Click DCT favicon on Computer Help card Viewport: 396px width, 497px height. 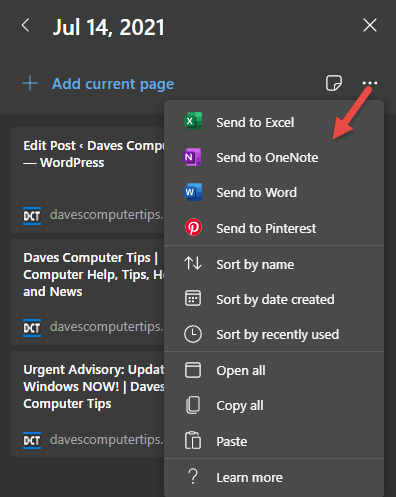(x=32, y=328)
